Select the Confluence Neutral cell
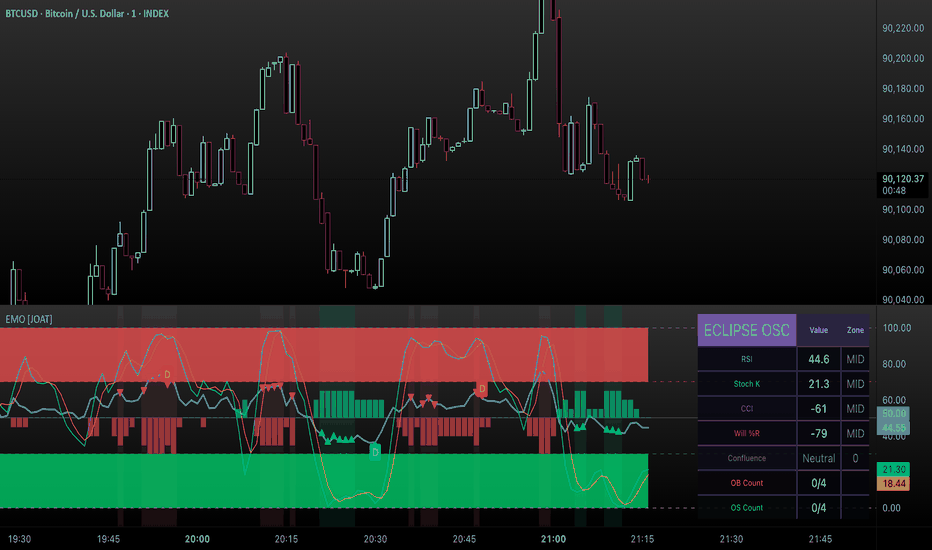This screenshot has width=932, height=550. (818, 458)
